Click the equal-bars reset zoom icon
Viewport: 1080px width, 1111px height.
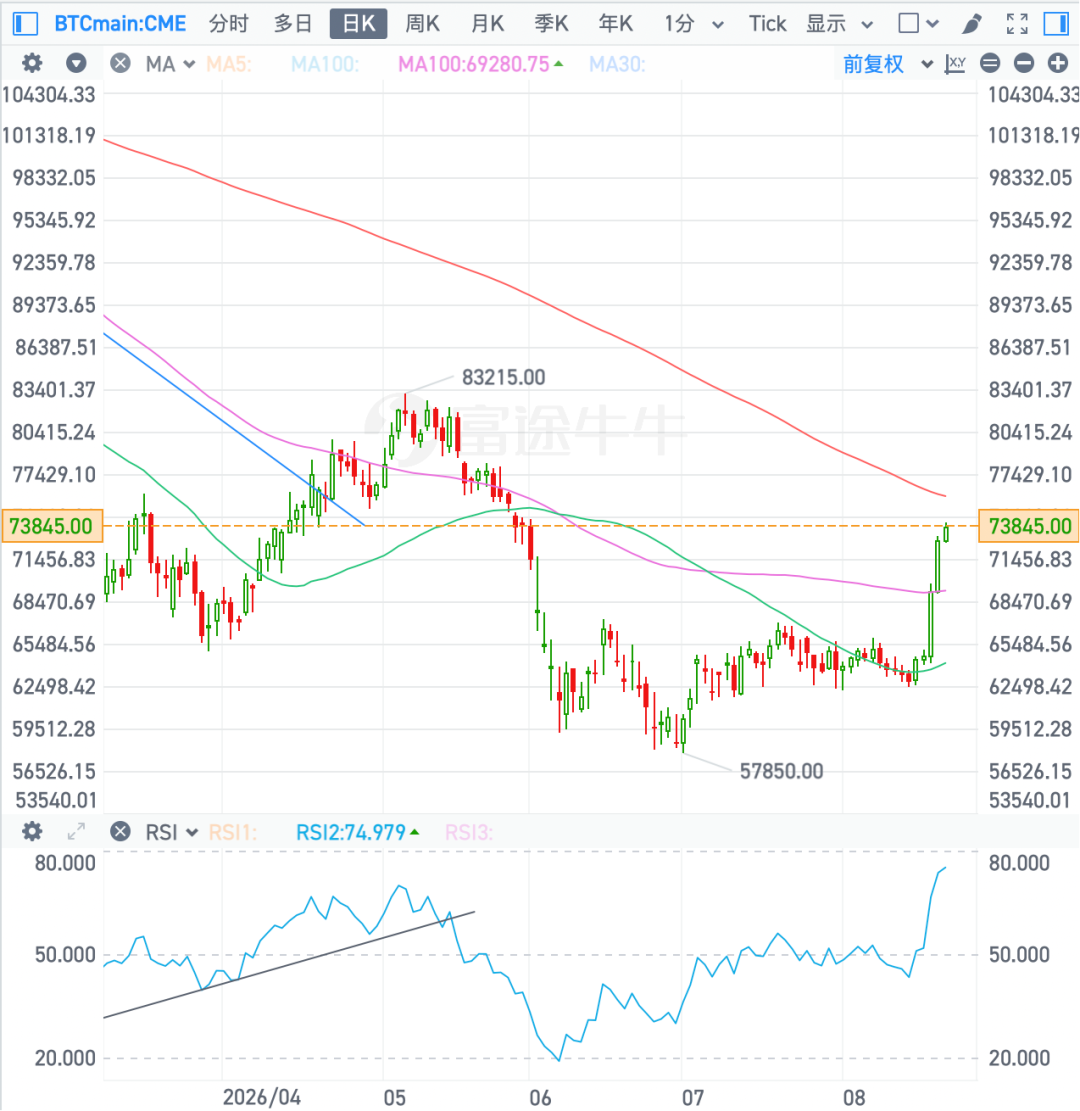(x=990, y=64)
